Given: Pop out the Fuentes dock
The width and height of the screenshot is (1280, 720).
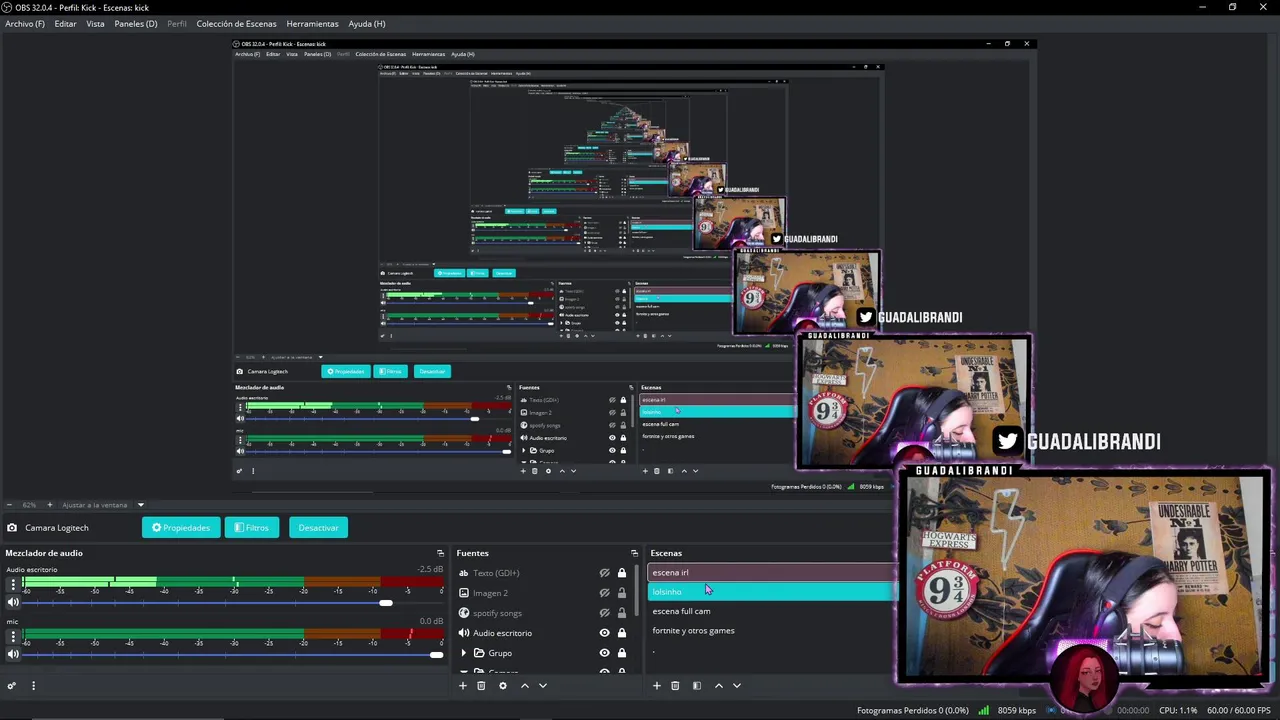Looking at the screenshot, I should click(634, 553).
